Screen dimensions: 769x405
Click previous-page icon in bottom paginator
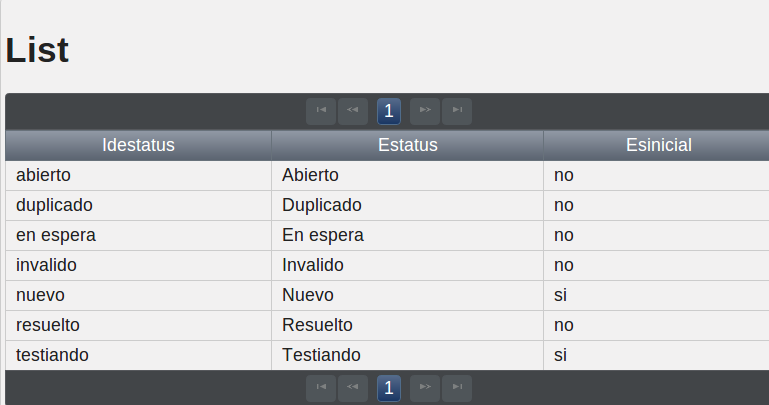[x=353, y=388]
